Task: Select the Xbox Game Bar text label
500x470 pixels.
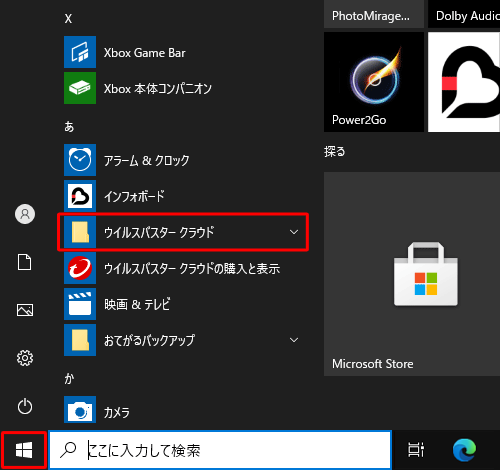Action: pyautogui.click(x=144, y=53)
